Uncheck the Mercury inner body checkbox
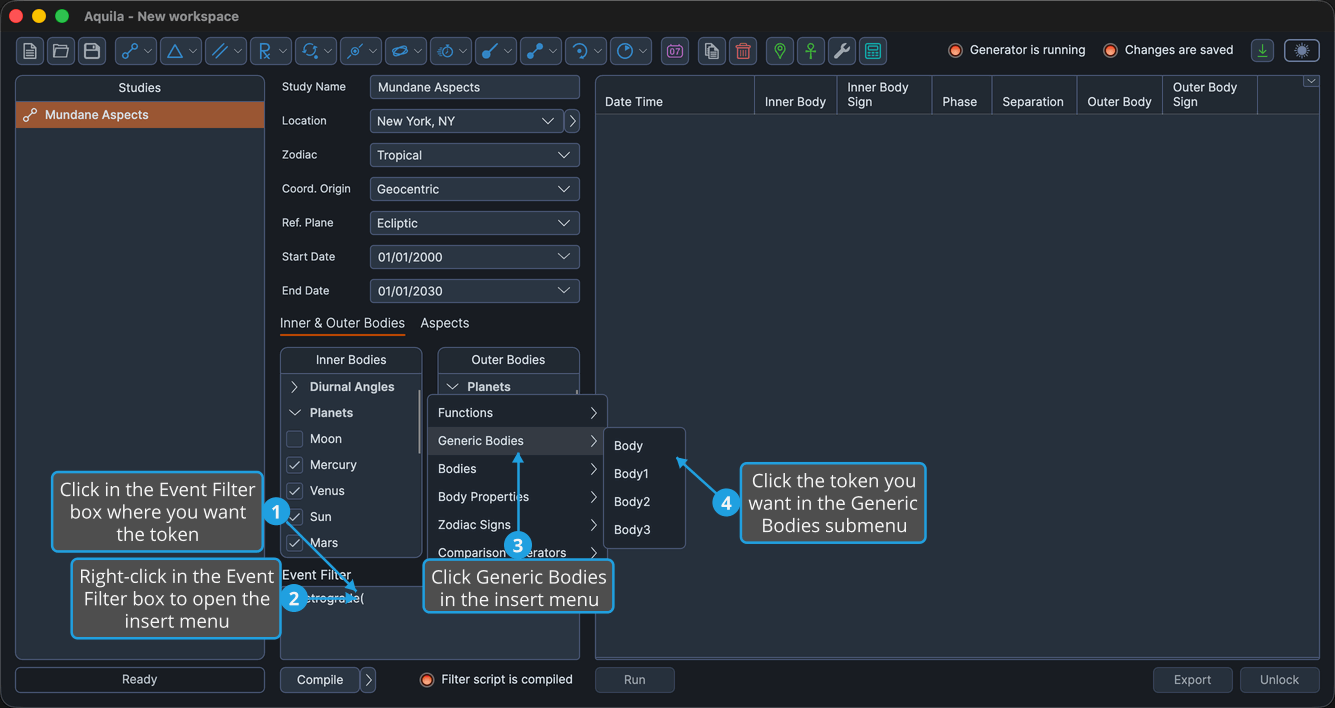 click(x=295, y=465)
